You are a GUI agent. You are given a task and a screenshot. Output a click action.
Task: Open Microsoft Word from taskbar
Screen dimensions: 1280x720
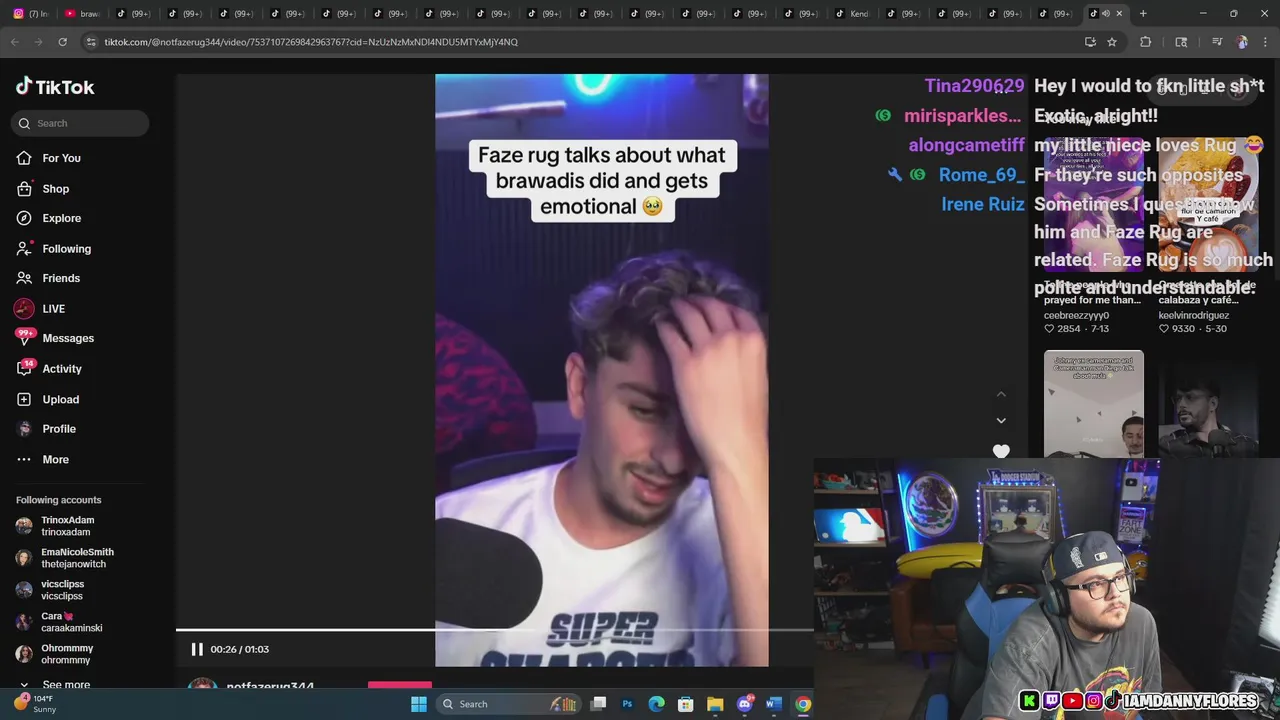[x=773, y=704]
